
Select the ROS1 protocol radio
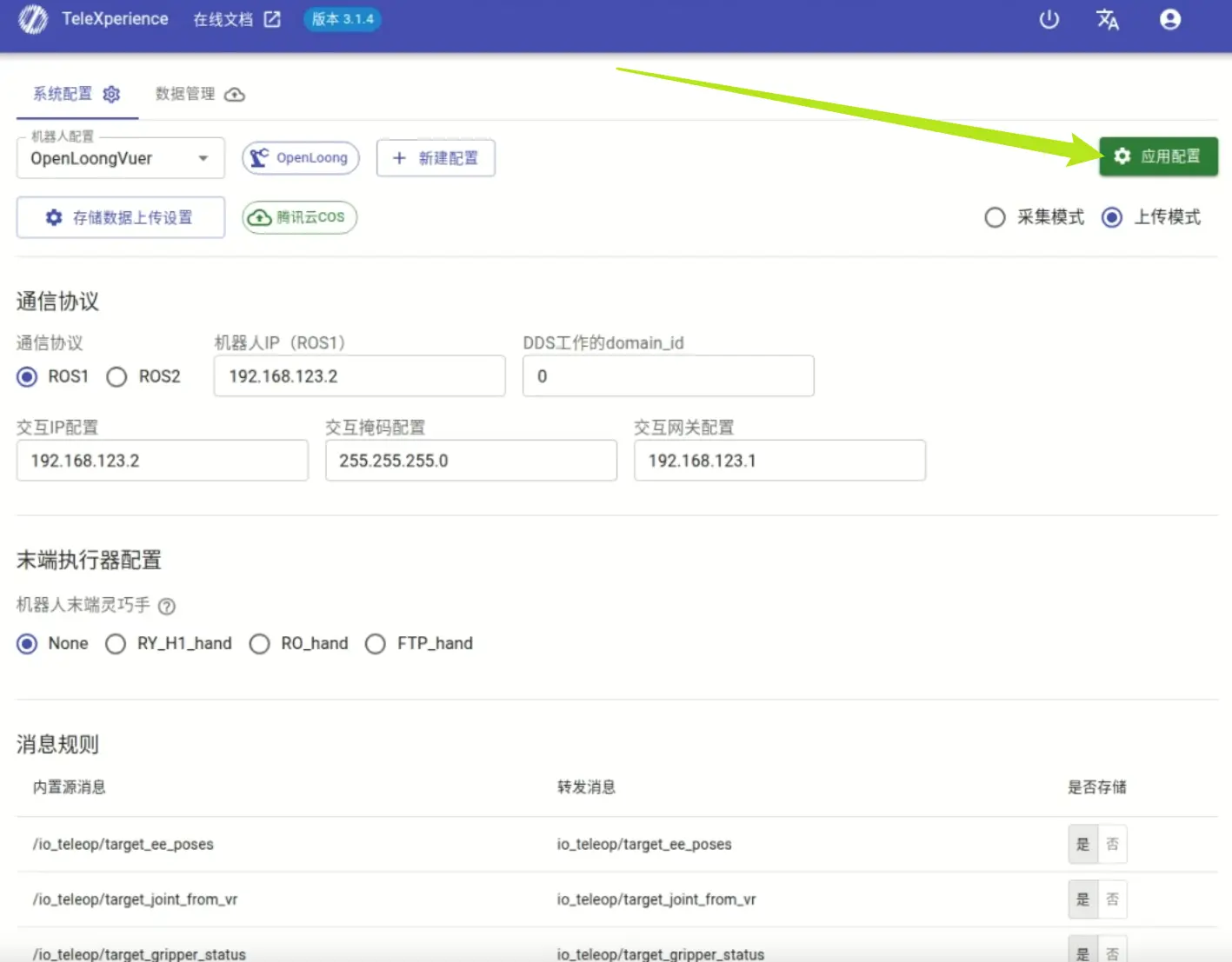(x=27, y=376)
